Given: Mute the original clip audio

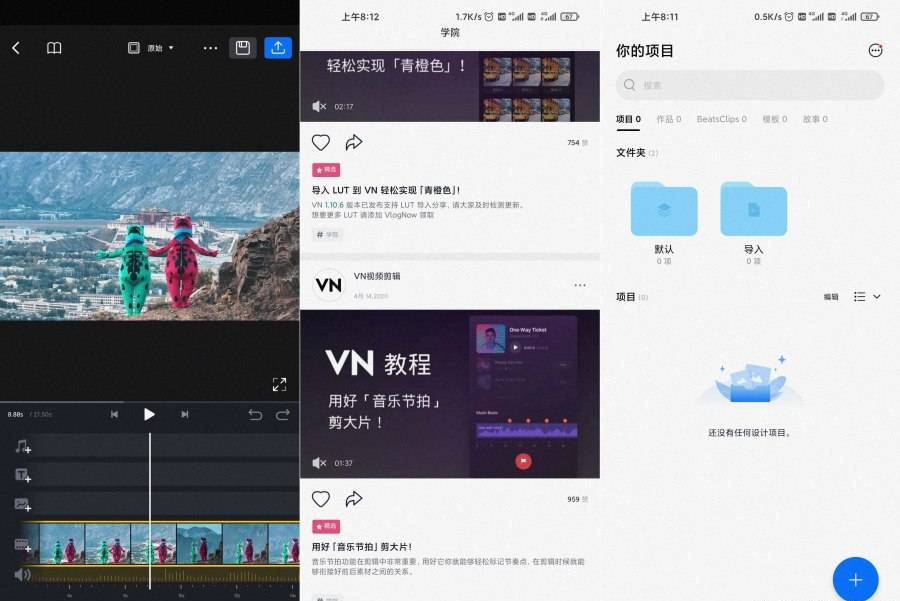Looking at the screenshot, I should tap(22, 574).
